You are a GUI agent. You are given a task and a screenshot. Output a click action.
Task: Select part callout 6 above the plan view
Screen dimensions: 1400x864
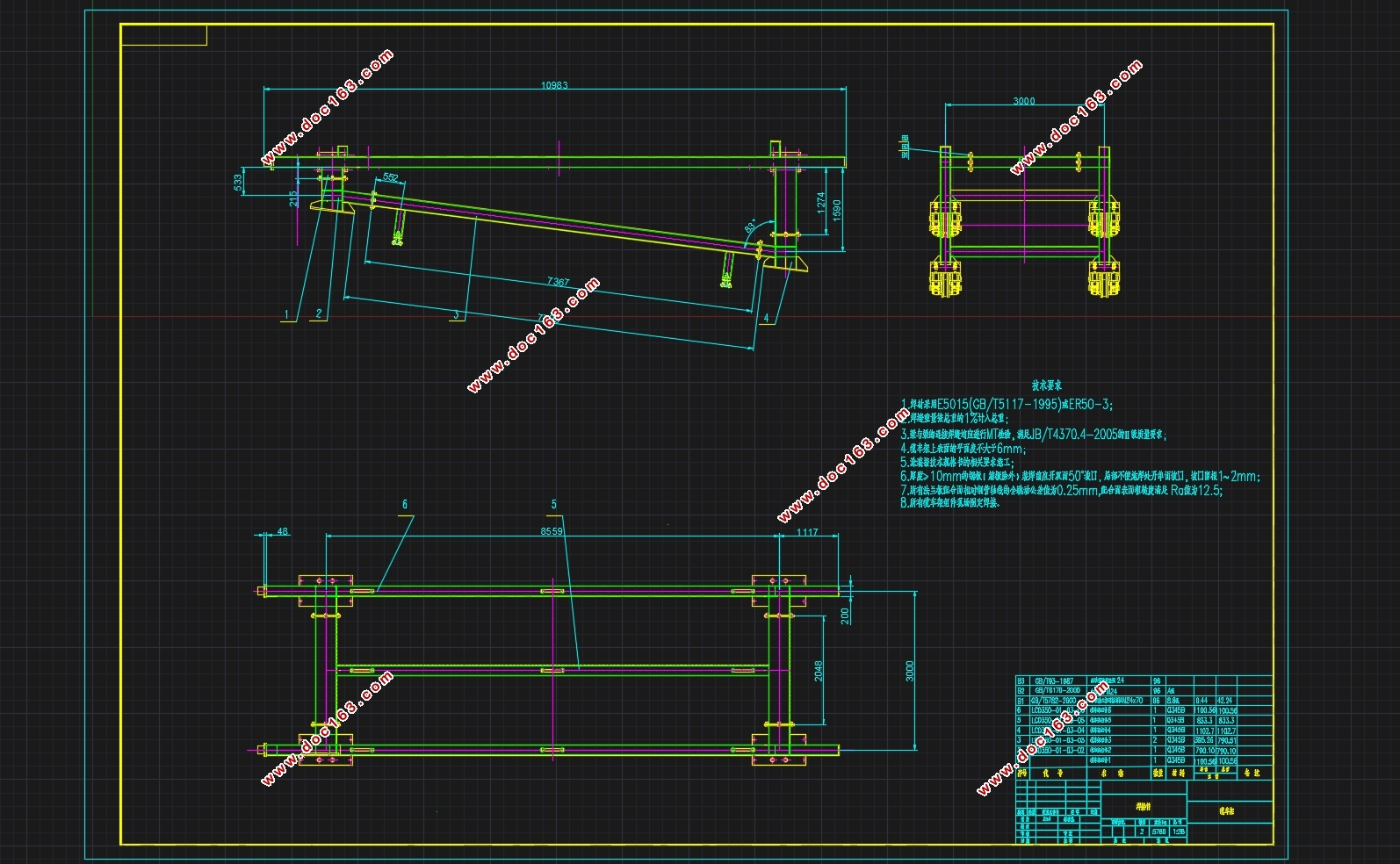click(405, 504)
